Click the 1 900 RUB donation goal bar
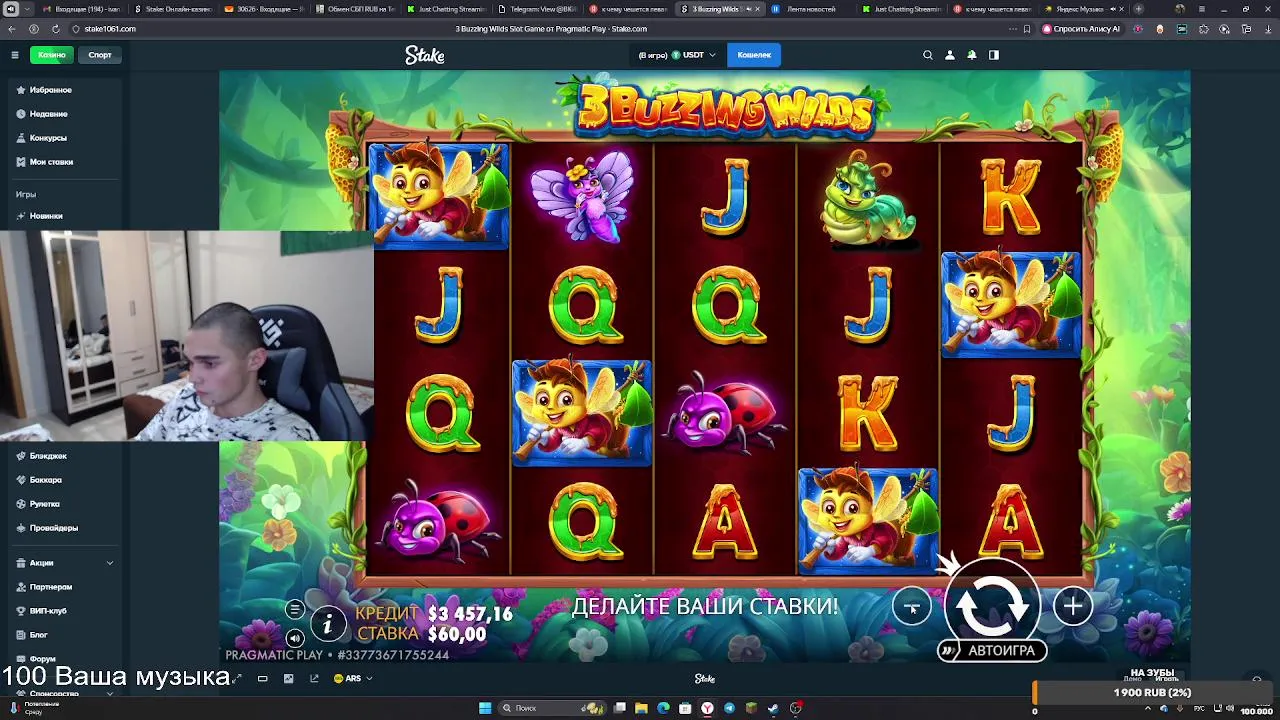Viewport: 1280px width, 720px height. click(x=1152, y=693)
